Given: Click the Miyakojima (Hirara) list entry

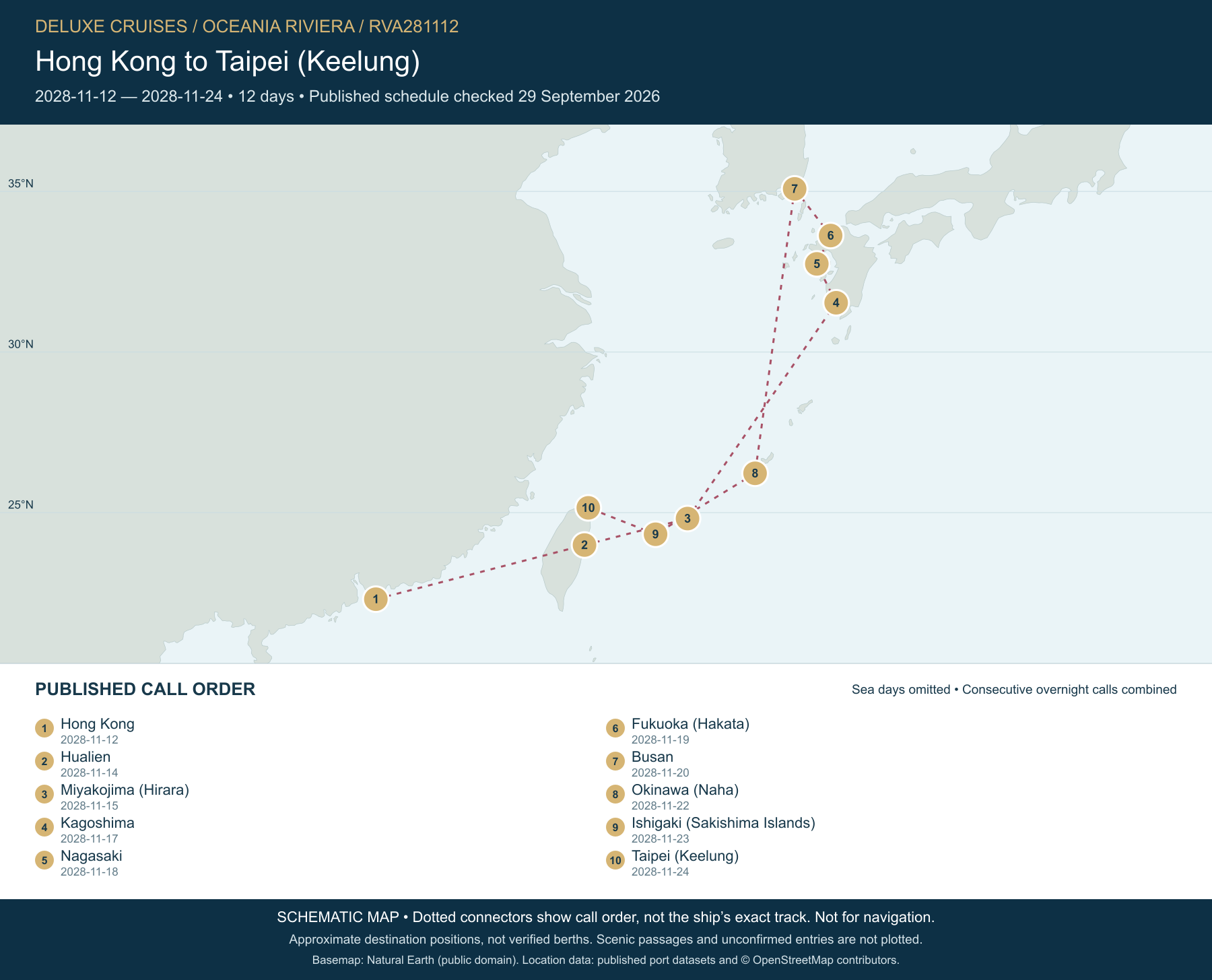Looking at the screenshot, I should [x=125, y=790].
